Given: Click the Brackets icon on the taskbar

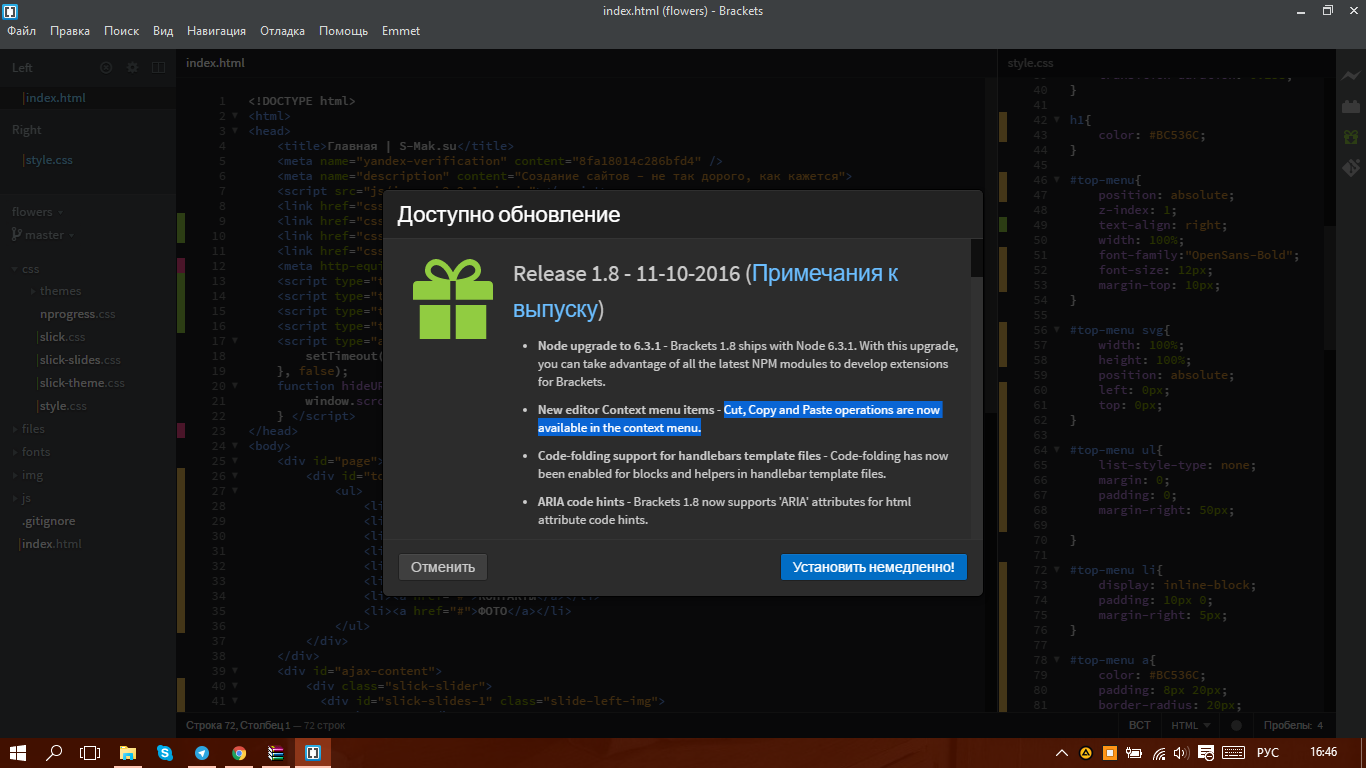Looking at the screenshot, I should click(x=313, y=753).
